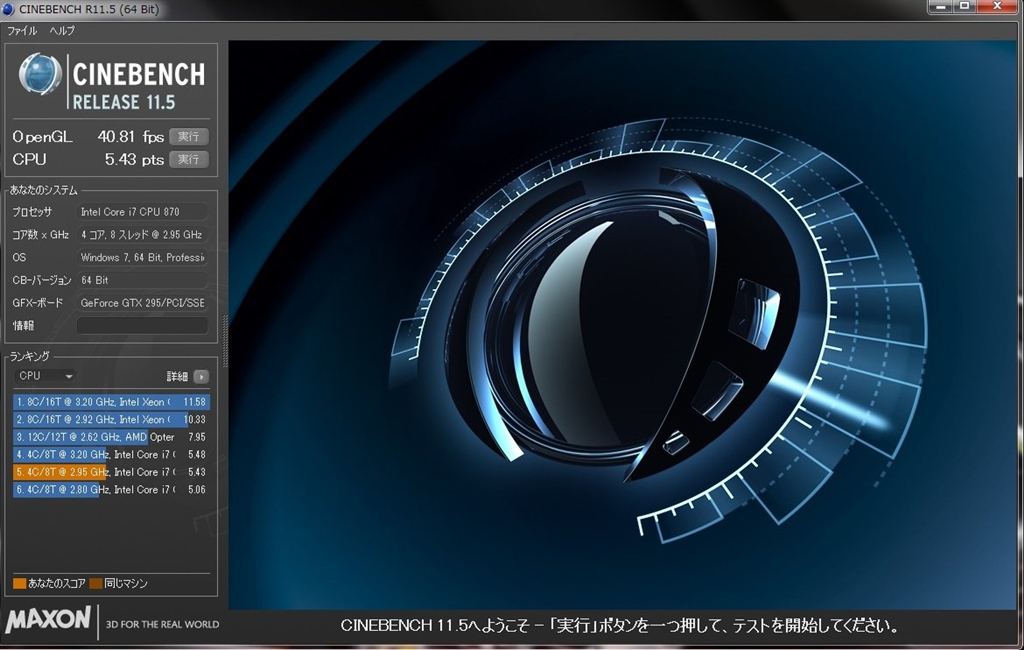Run the CPU test with its 実行 button
Screen dimensions: 1024x650
tap(188, 159)
